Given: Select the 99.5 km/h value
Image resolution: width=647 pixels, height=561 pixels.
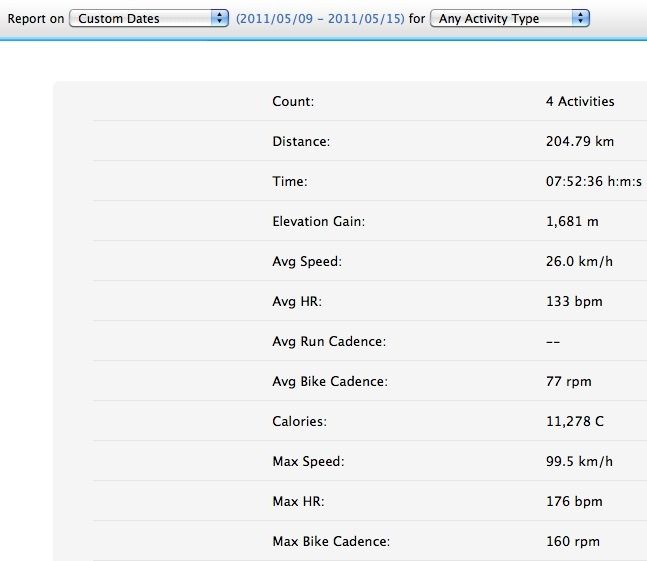Looking at the screenshot, I should click(x=579, y=462).
